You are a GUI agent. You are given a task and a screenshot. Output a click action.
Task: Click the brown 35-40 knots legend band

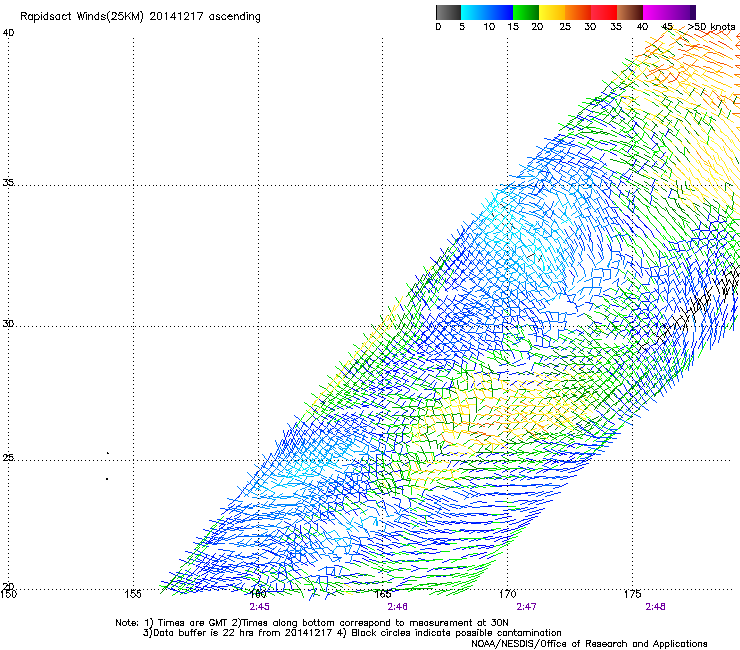630,12
